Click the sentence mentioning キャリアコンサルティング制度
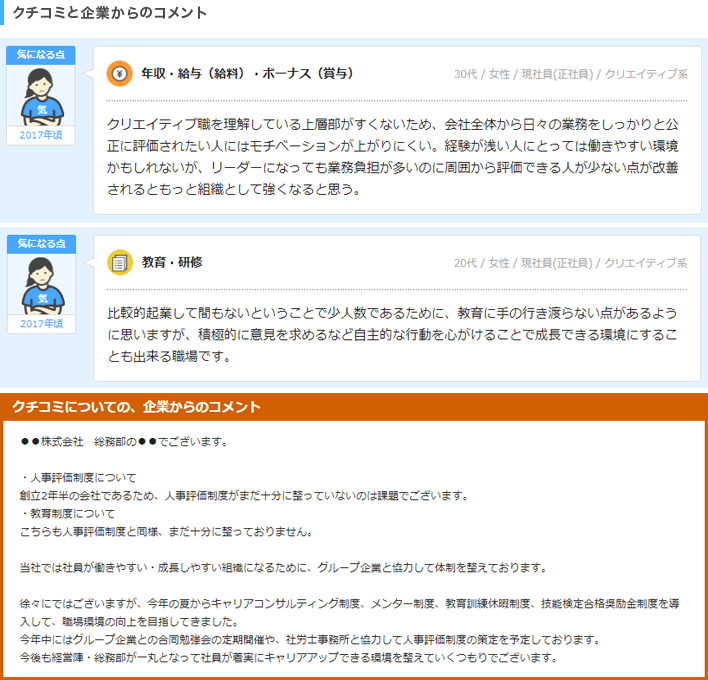708x680 pixels. pyautogui.click(x=350, y=604)
